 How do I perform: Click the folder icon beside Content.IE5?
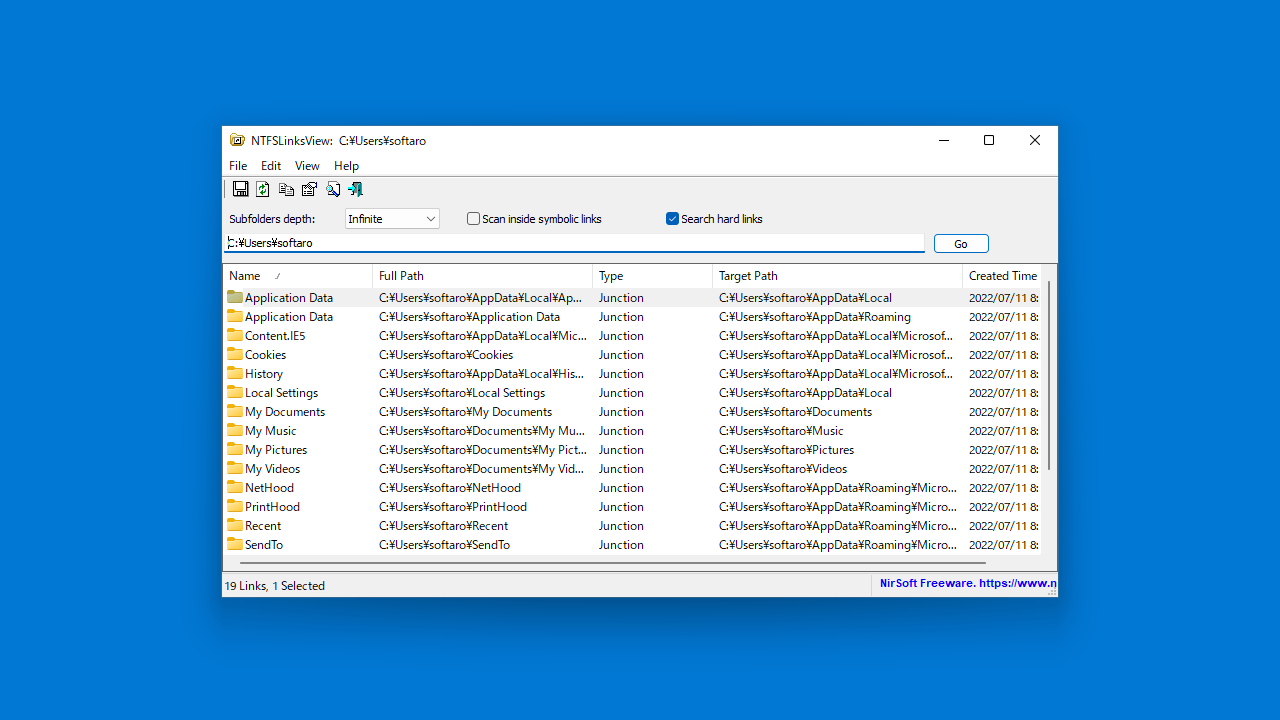pos(235,335)
